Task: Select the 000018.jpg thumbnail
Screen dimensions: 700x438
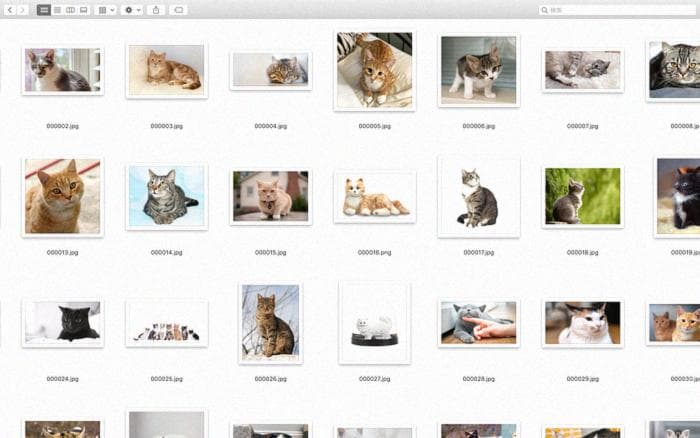Action: (x=583, y=196)
